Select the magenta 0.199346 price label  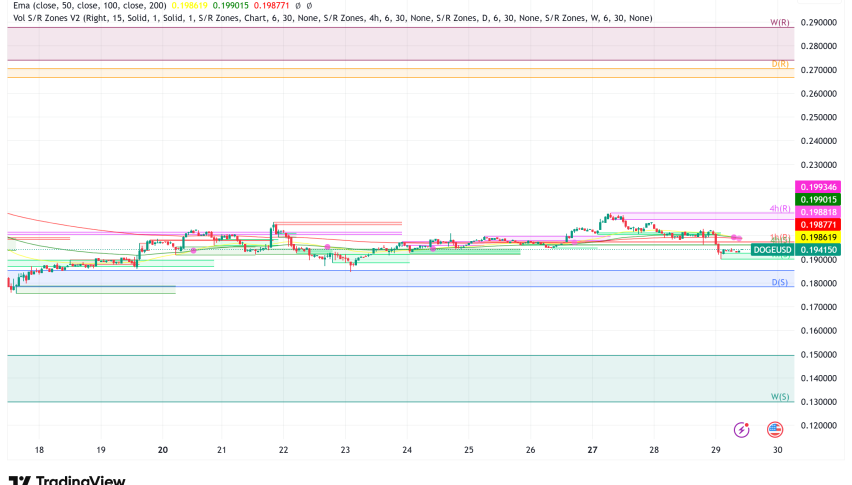pos(819,187)
